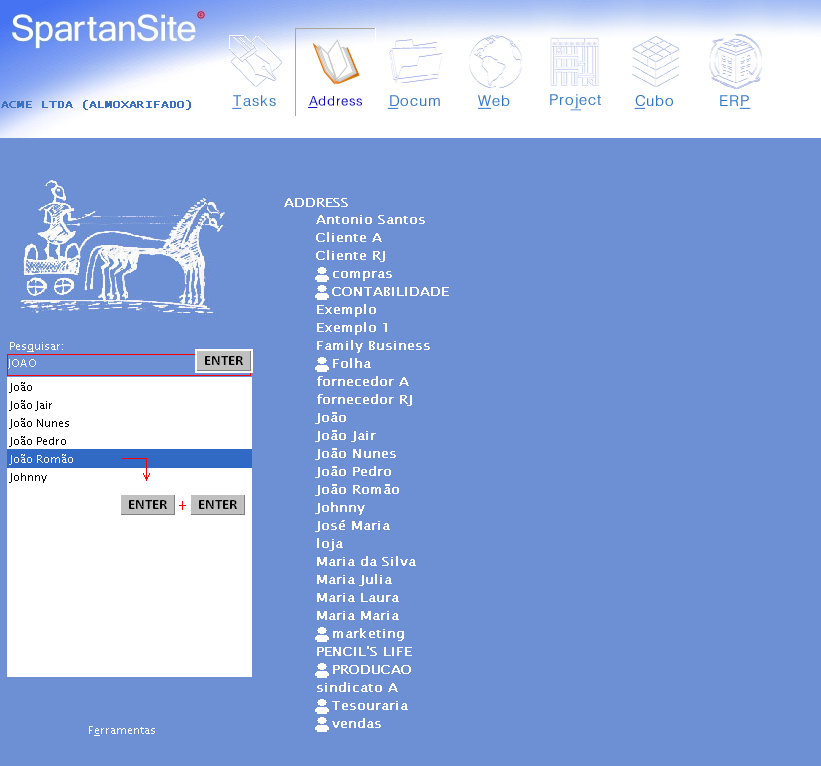This screenshot has width=821, height=766.
Task: Open fornecedor RJ address entry
Action: tap(364, 399)
